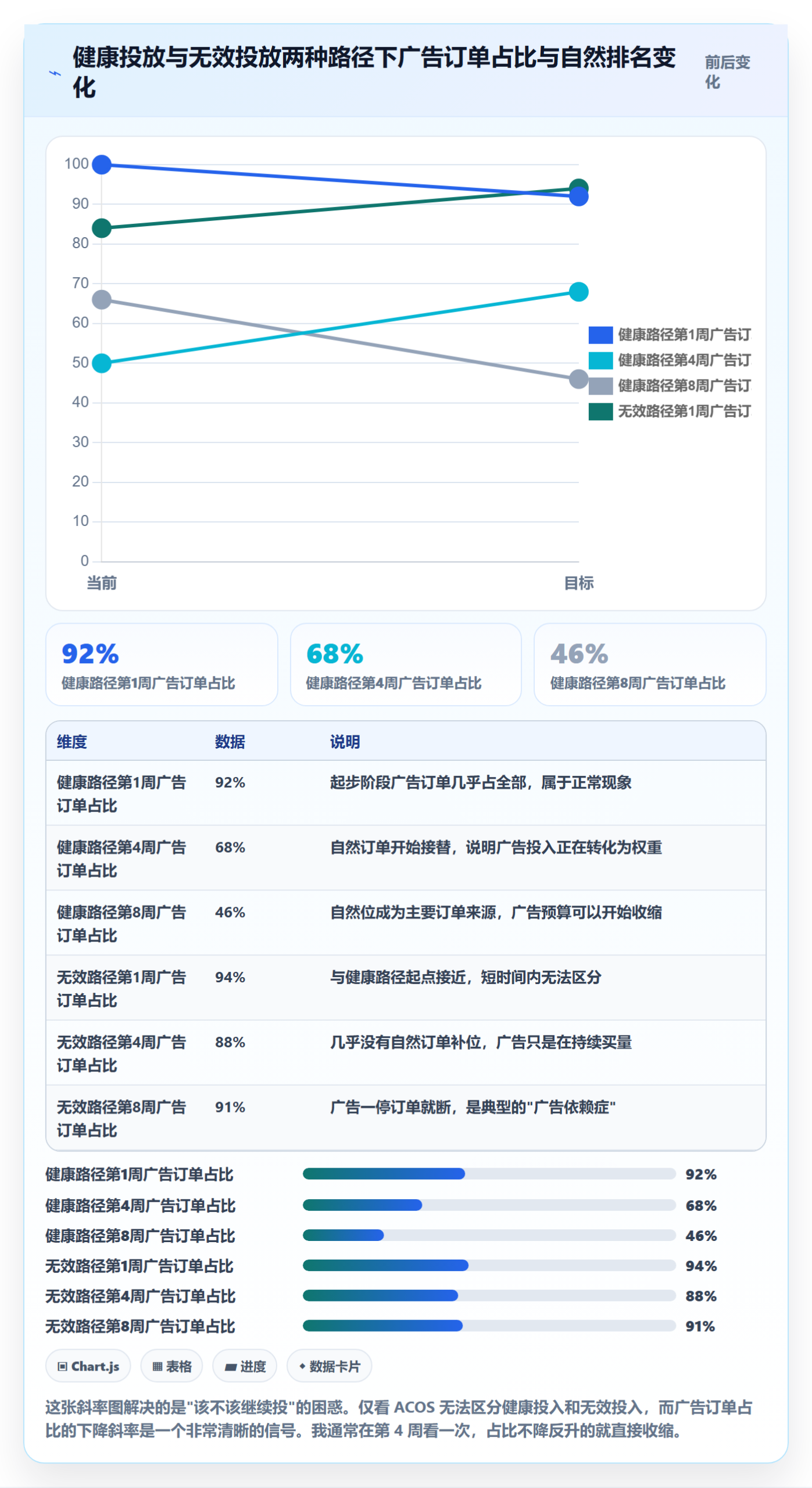Toggle the gray 健康路径第8周 legend entry
The image size is (812, 1488).
[669, 386]
